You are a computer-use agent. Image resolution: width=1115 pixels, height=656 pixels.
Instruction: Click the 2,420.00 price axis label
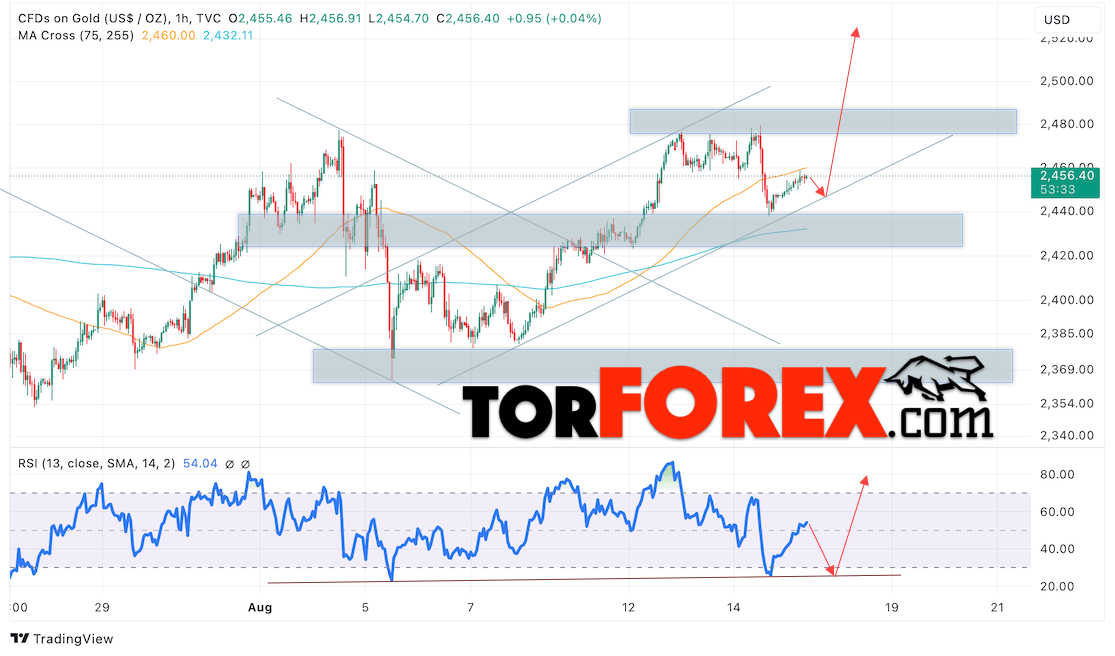[x=1066, y=256]
